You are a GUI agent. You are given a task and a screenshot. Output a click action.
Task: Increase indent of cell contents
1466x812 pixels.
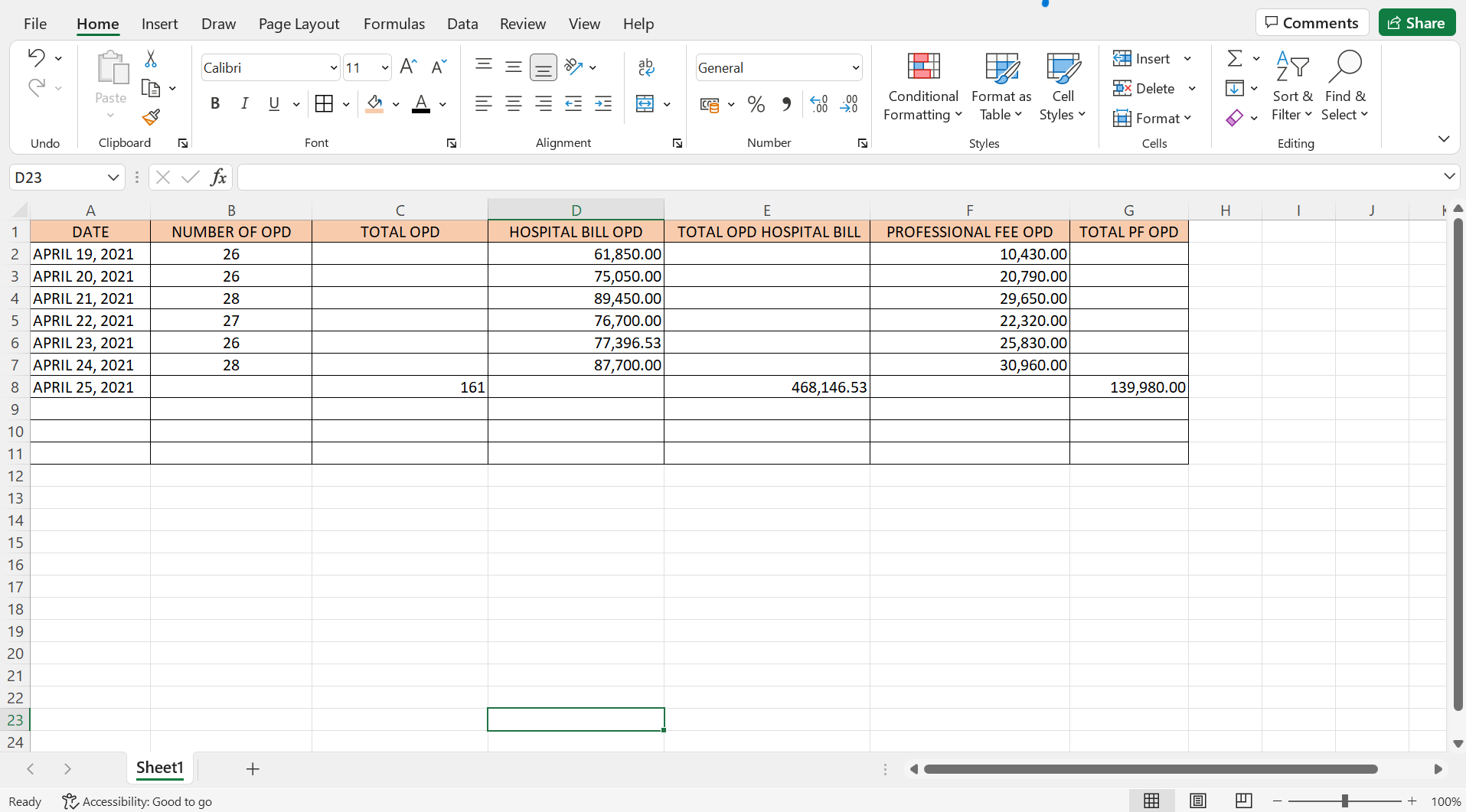click(x=603, y=104)
